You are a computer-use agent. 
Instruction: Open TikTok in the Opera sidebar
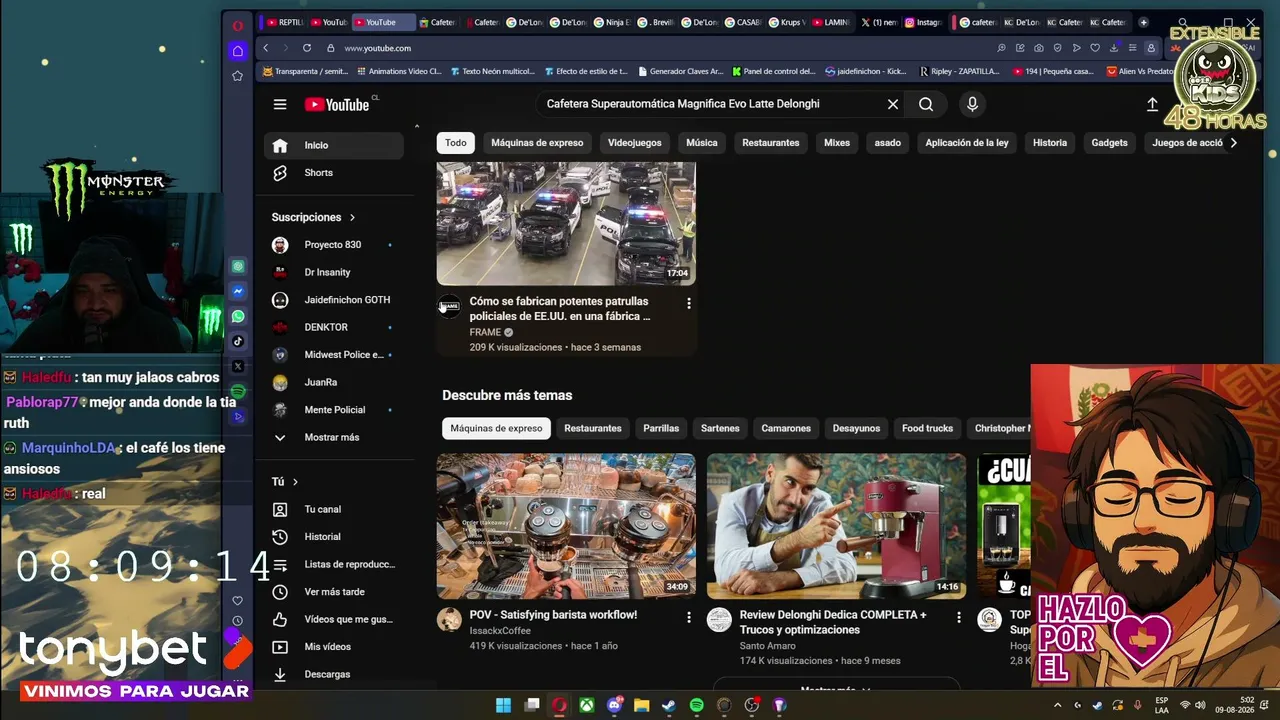(x=238, y=341)
